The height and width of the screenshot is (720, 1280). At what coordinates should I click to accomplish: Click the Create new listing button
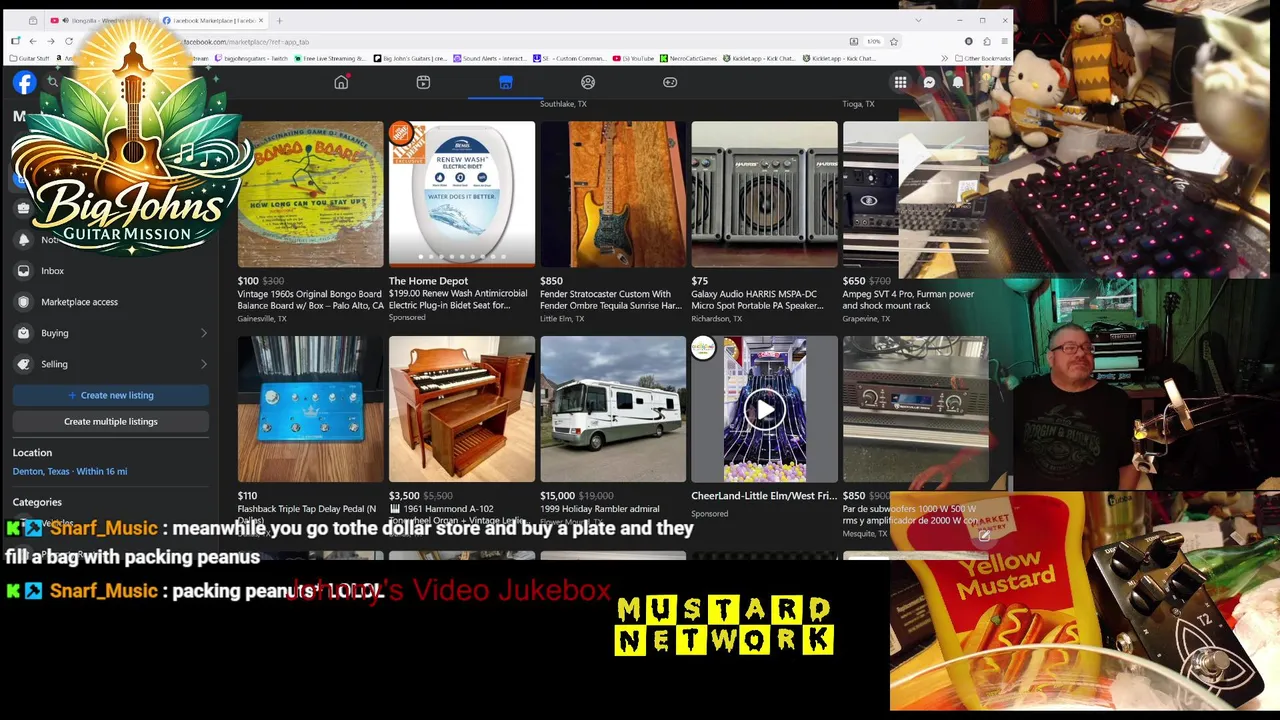111,395
